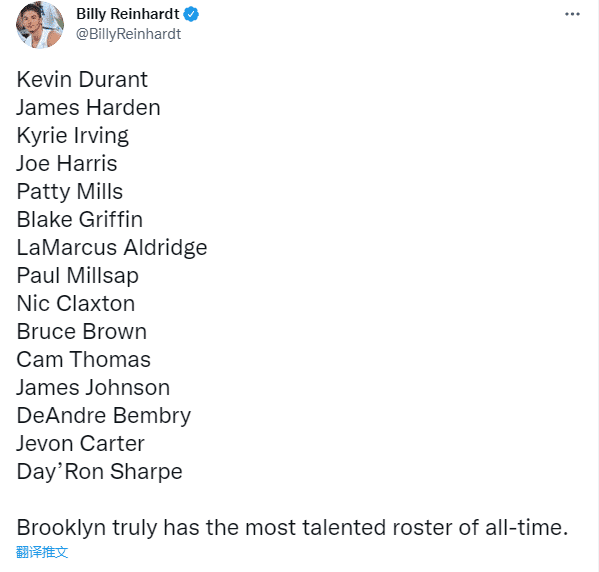Open Billy Reinhardt's profile avatar
The height and width of the screenshot is (572, 599).
[40, 24]
